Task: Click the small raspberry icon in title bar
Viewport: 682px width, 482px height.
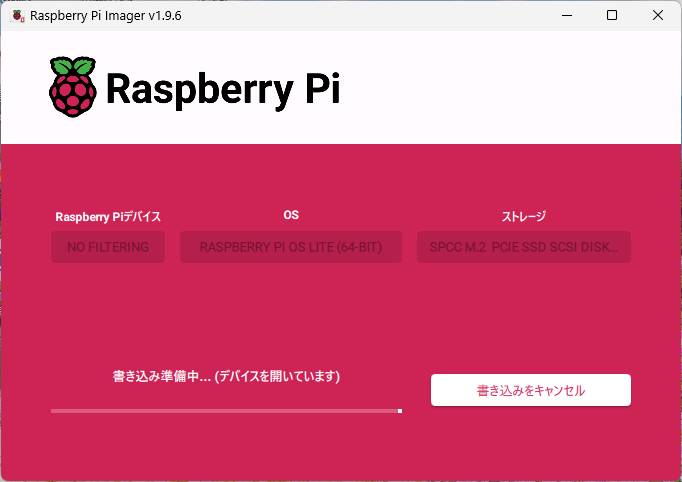Action: [x=16, y=16]
